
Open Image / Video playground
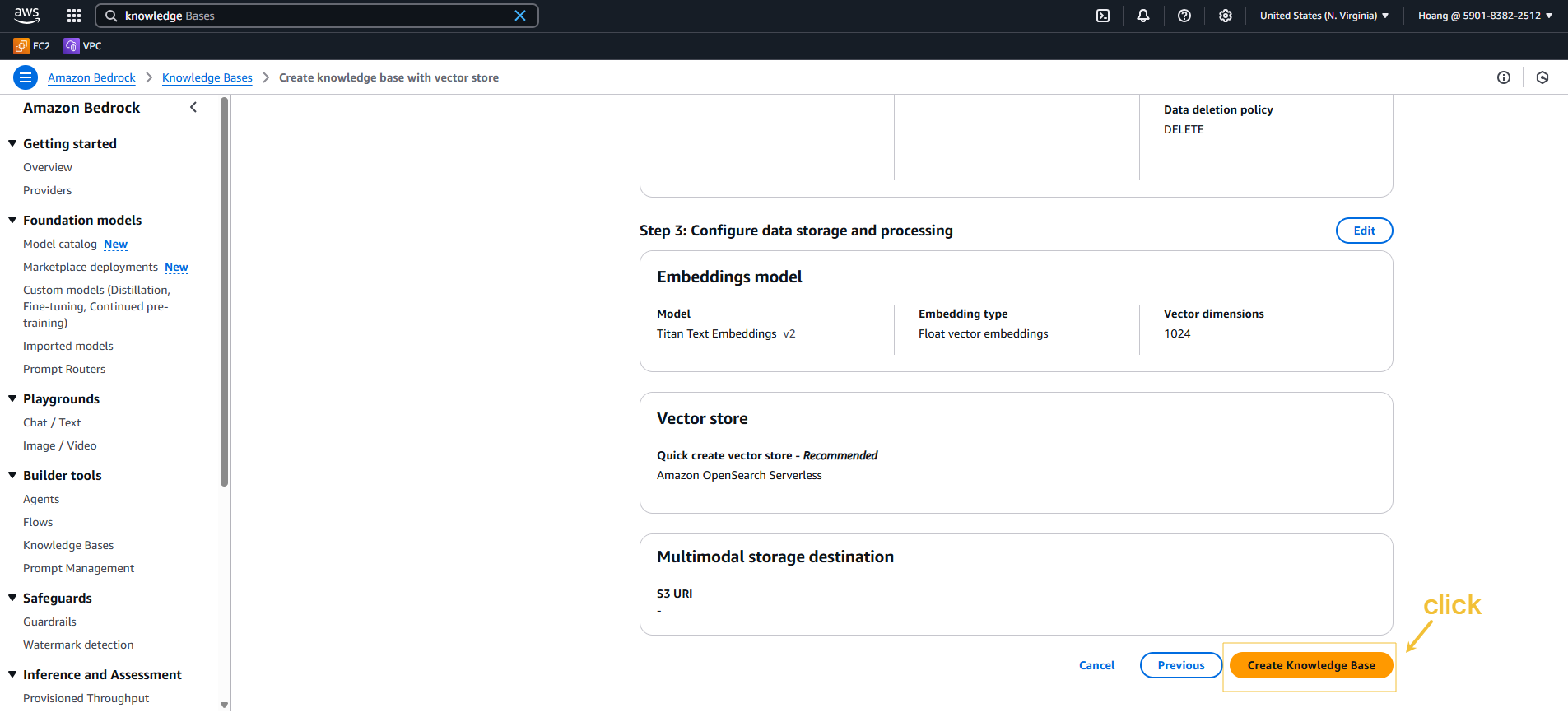coord(60,445)
